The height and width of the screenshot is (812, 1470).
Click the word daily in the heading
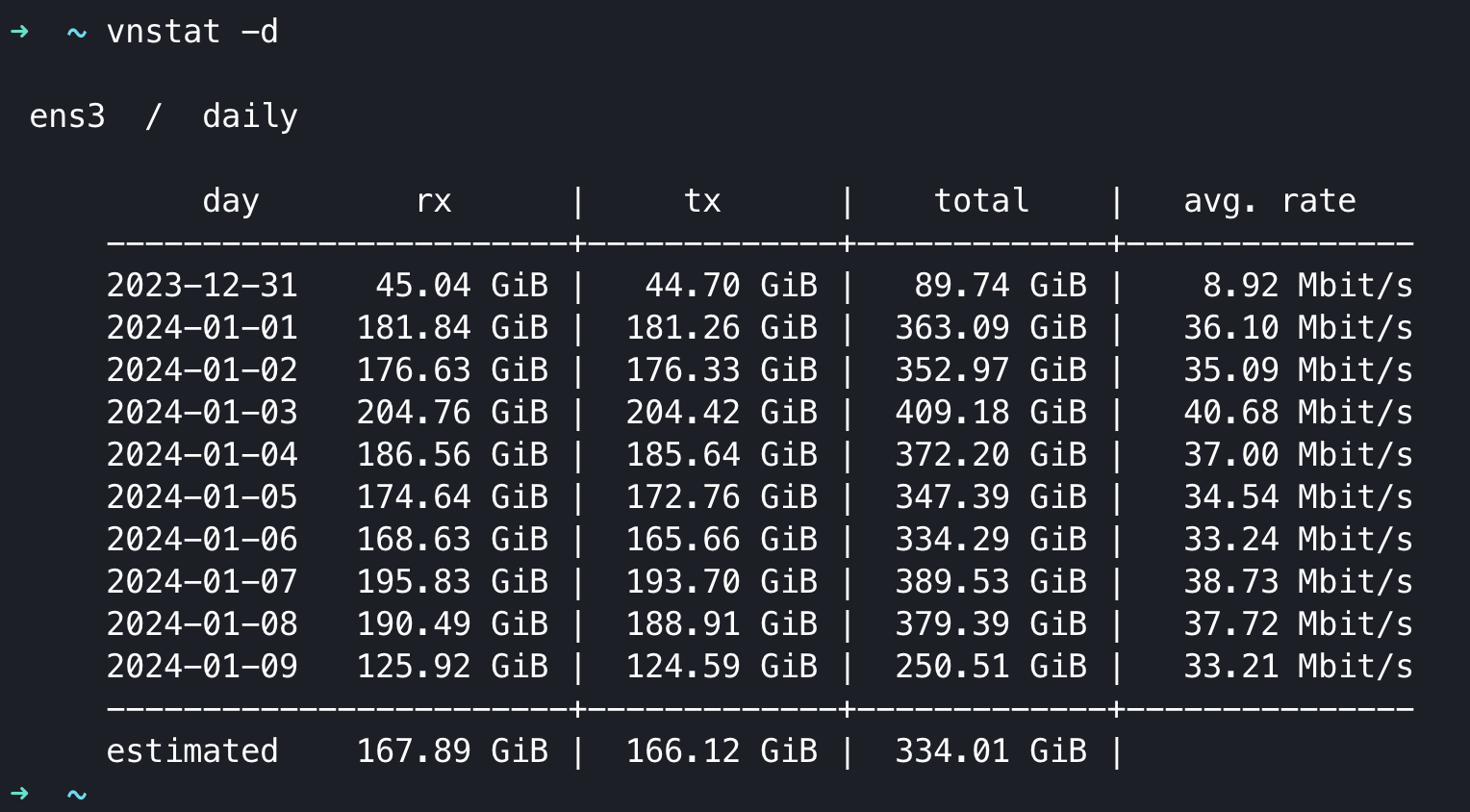pos(250,116)
